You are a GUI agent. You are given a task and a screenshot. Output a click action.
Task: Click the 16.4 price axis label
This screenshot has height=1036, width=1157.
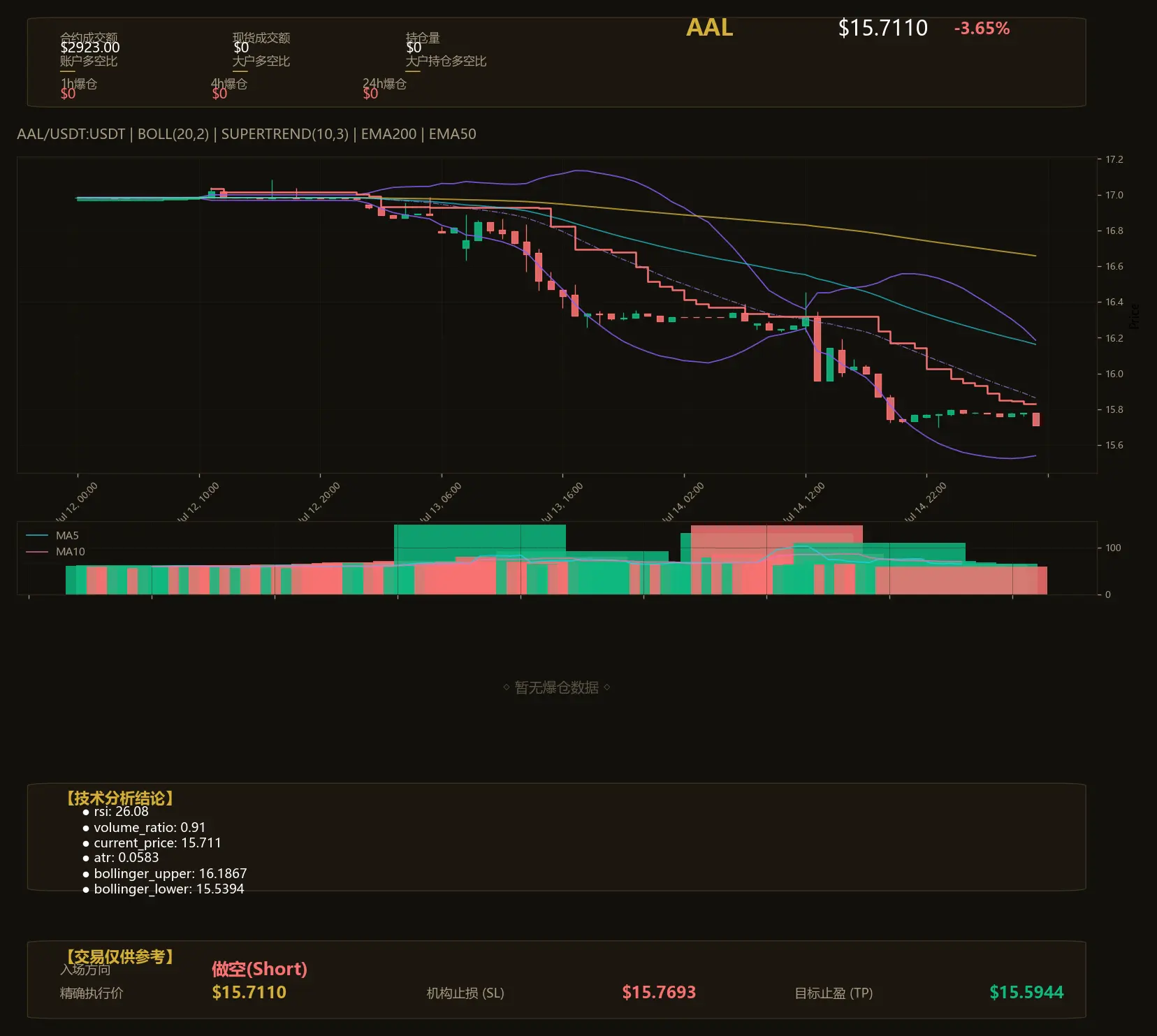[1114, 302]
